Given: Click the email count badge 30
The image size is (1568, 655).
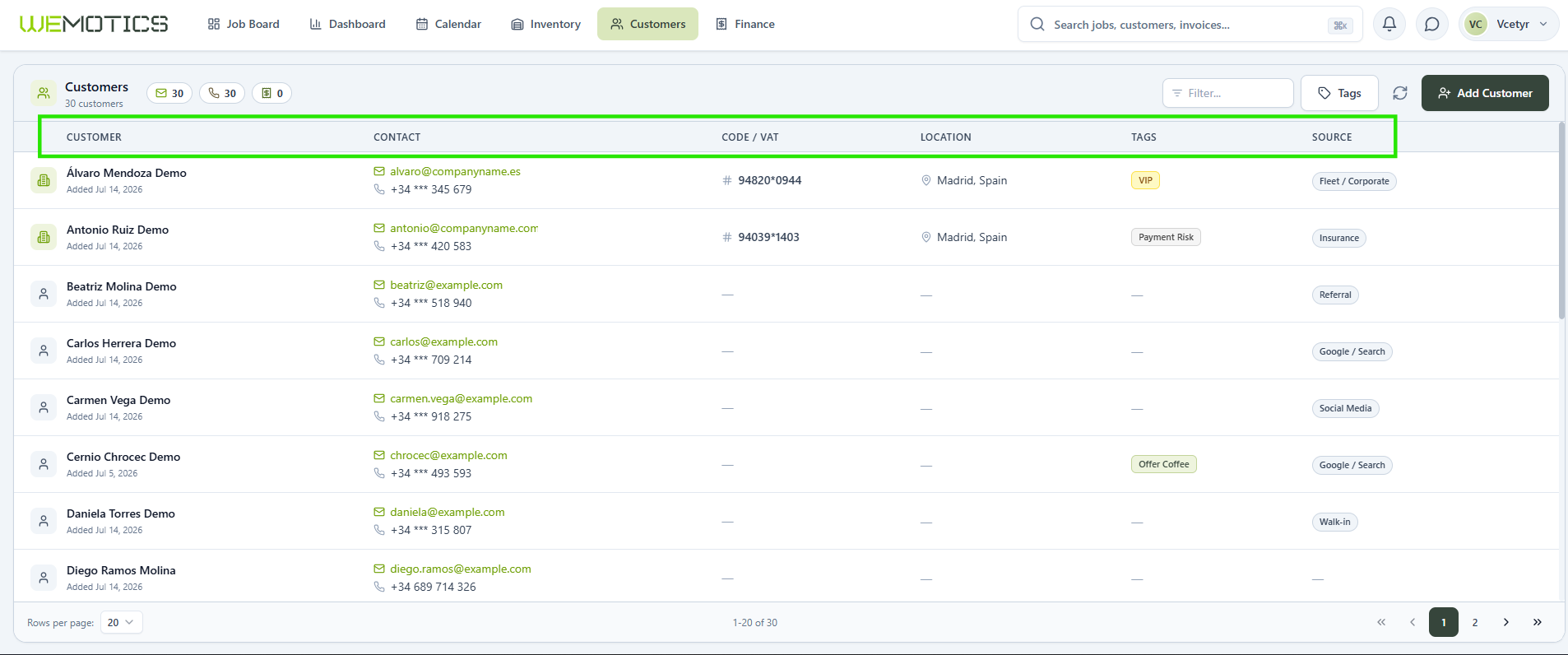Looking at the screenshot, I should (x=169, y=93).
